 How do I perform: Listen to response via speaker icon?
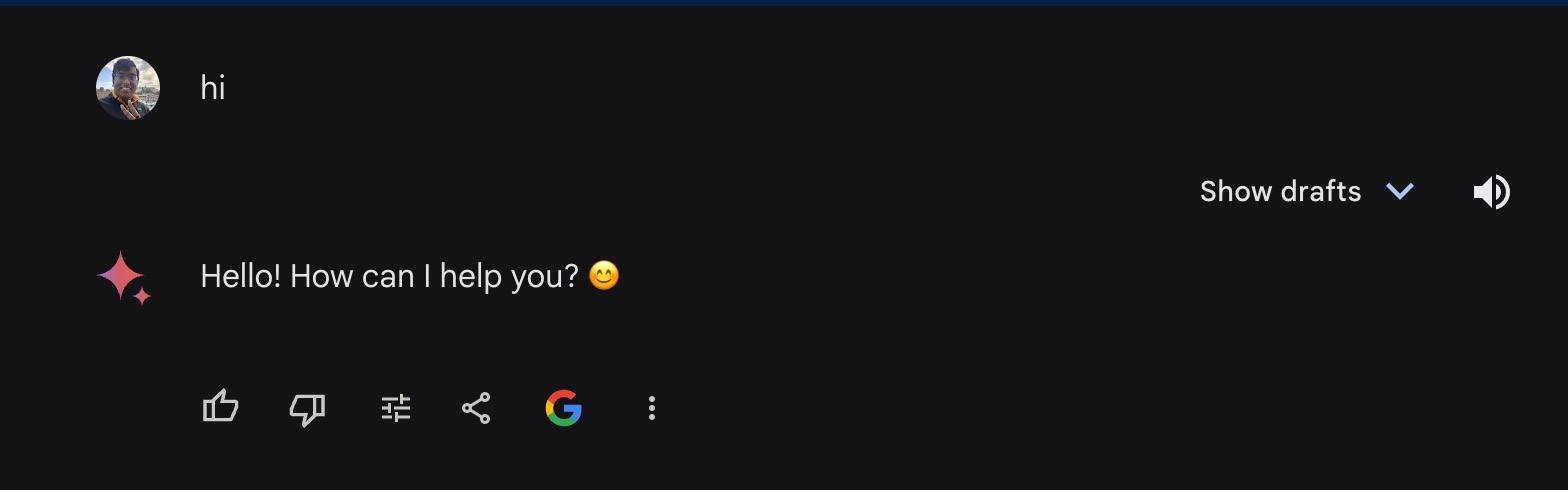coord(1491,191)
